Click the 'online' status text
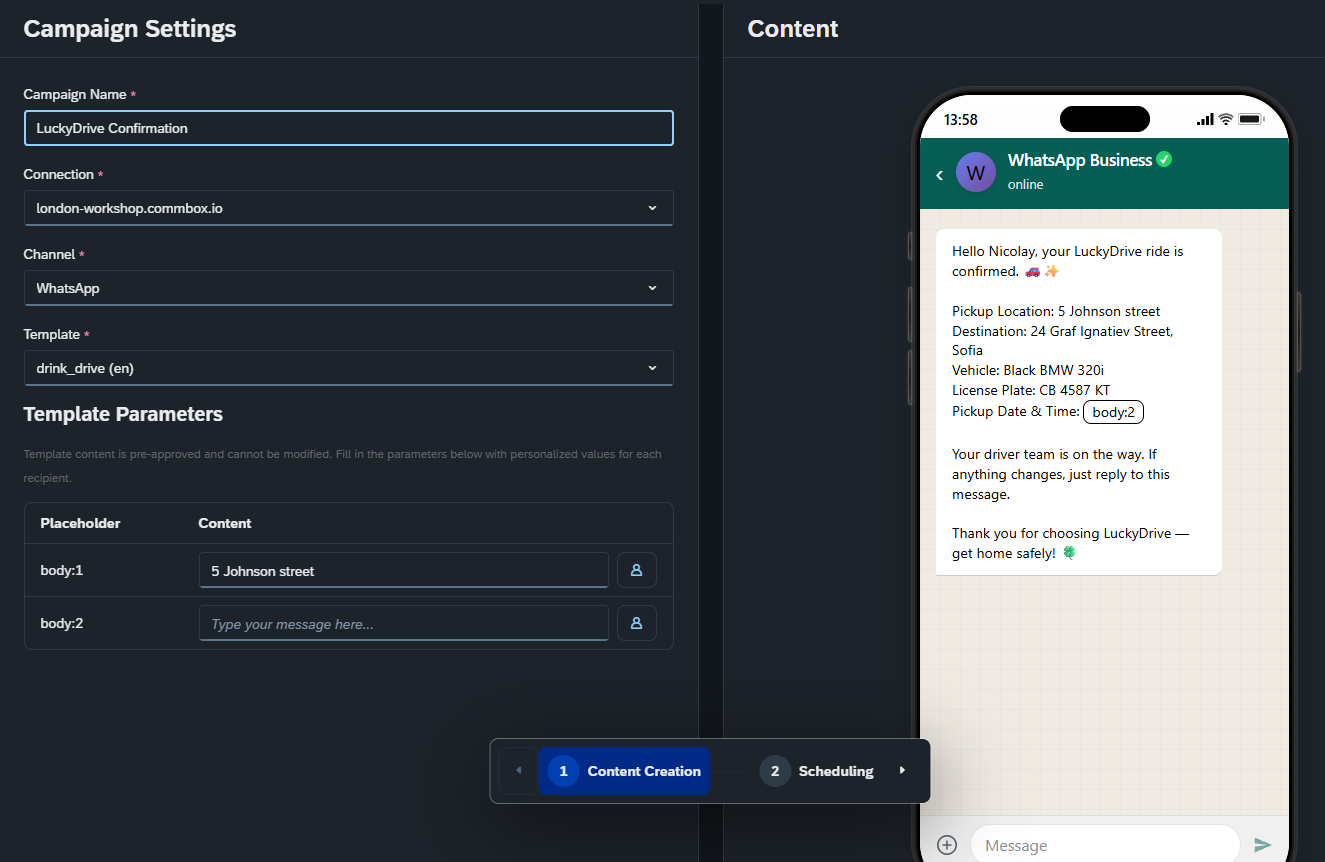 1025,184
